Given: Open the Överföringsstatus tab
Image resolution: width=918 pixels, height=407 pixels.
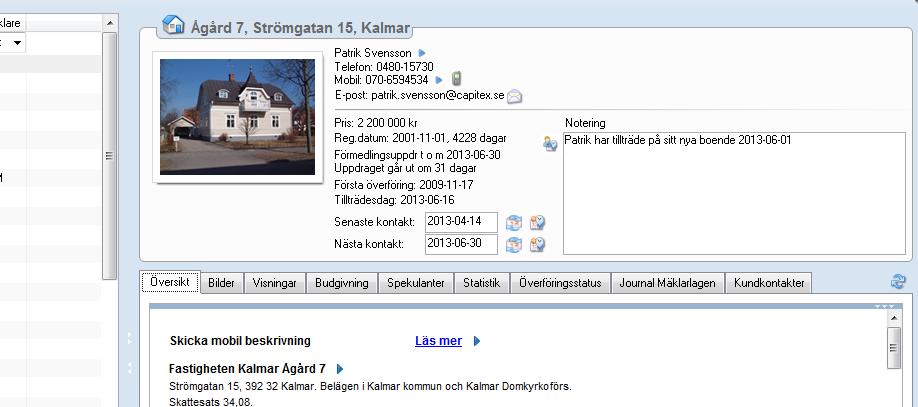Looking at the screenshot, I should coord(560,283).
